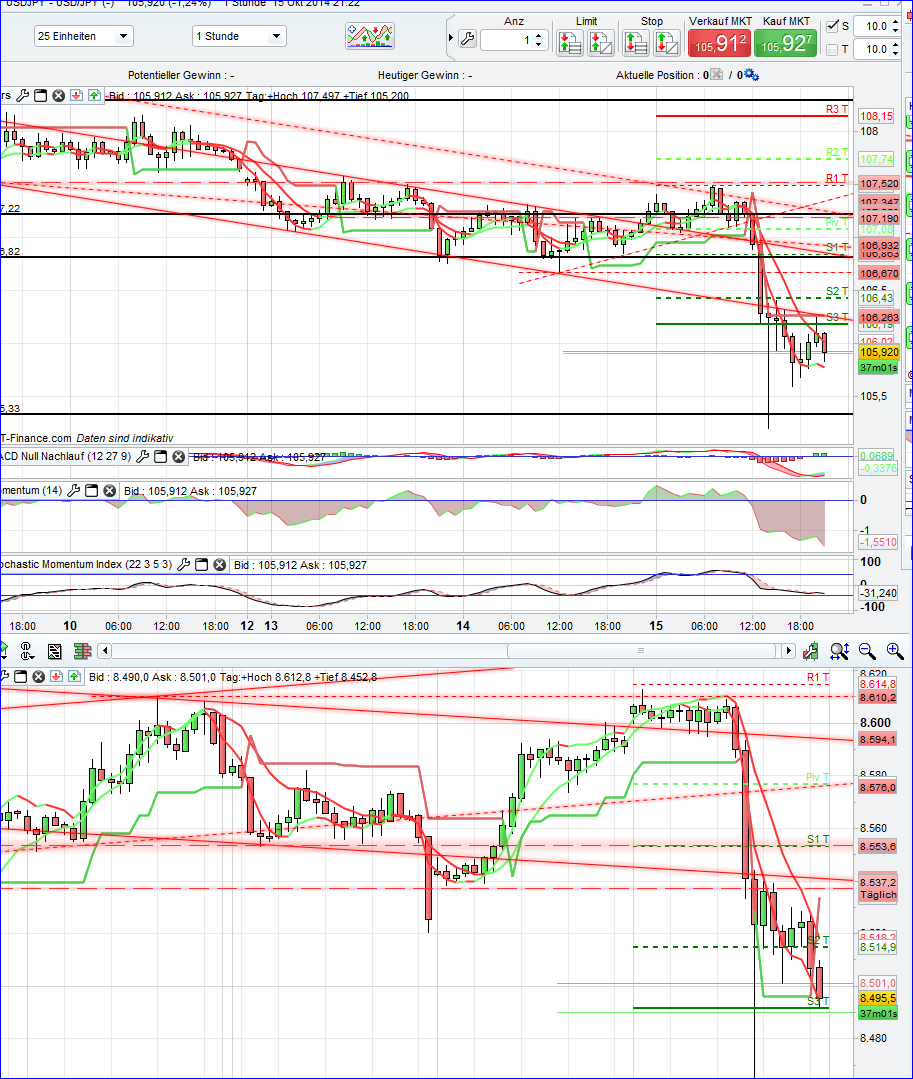Select the colorful chart-style icon in the toolbar
Screen dimensions: 913x1079
click(368, 35)
